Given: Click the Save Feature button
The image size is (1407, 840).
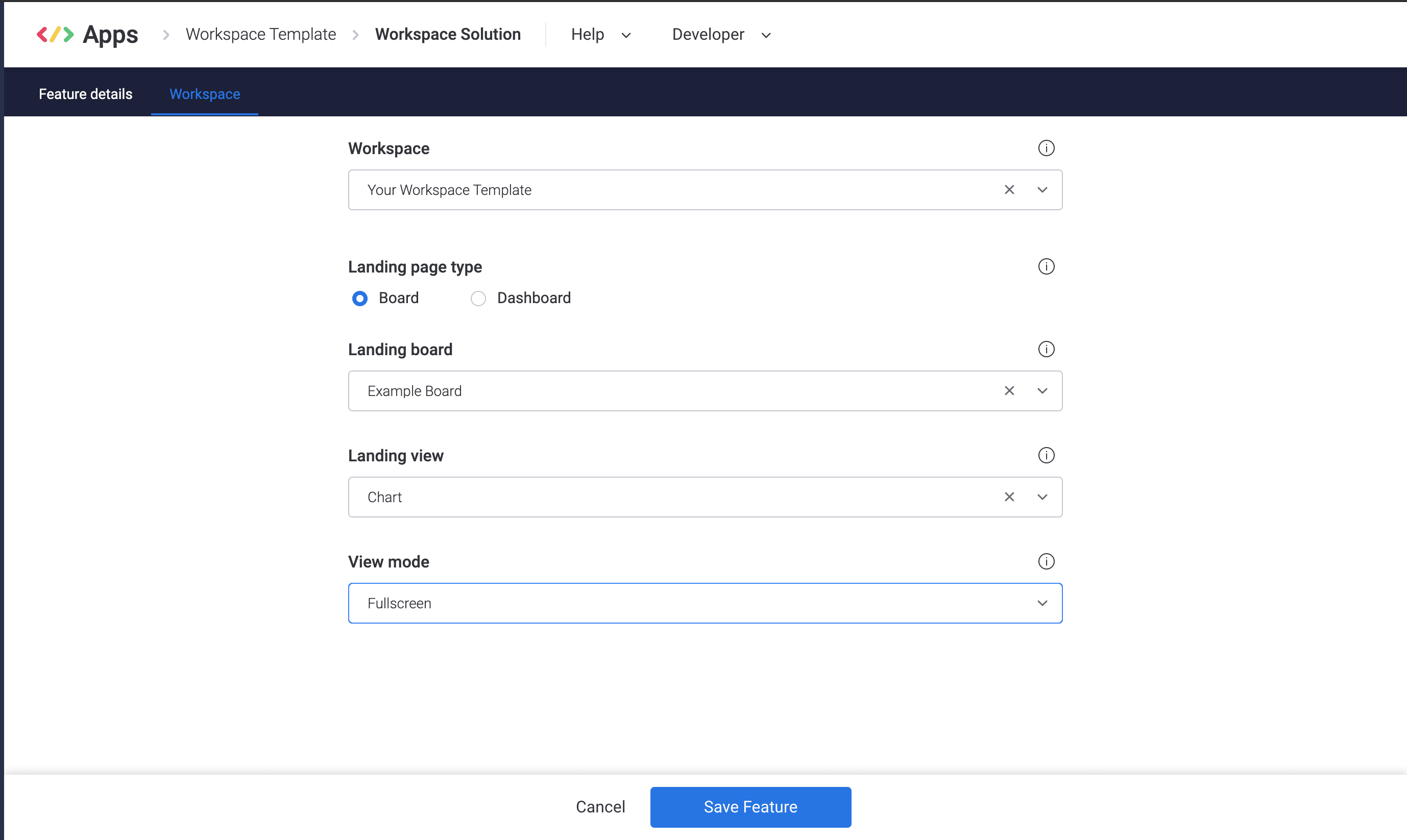Looking at the screenshot, I should coord(750,807).
